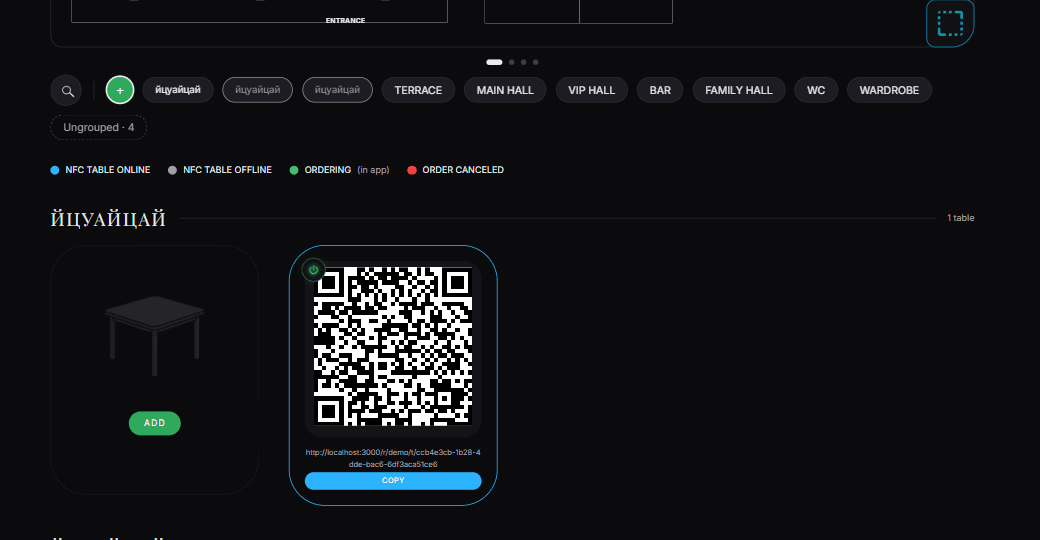This screenshot has height=540, width=1040.
Task: Click the blue COPY link button
Action: [393, 480]
